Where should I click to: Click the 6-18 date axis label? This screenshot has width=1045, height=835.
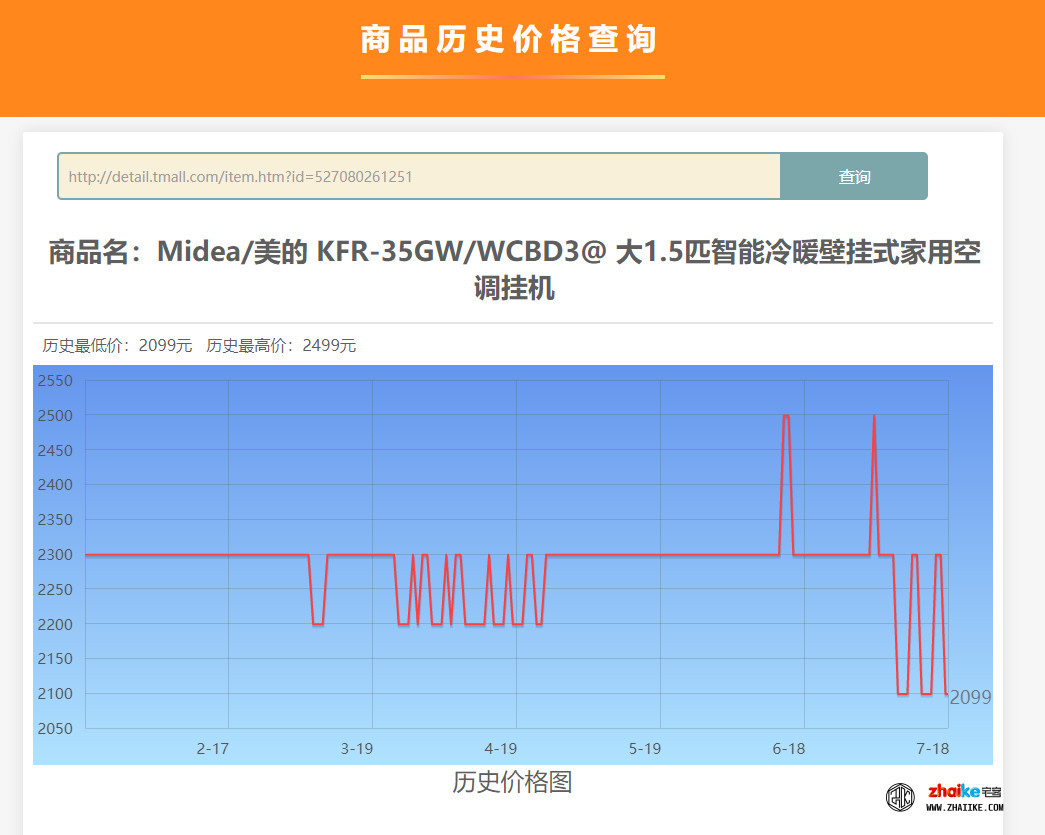[788, 748]
